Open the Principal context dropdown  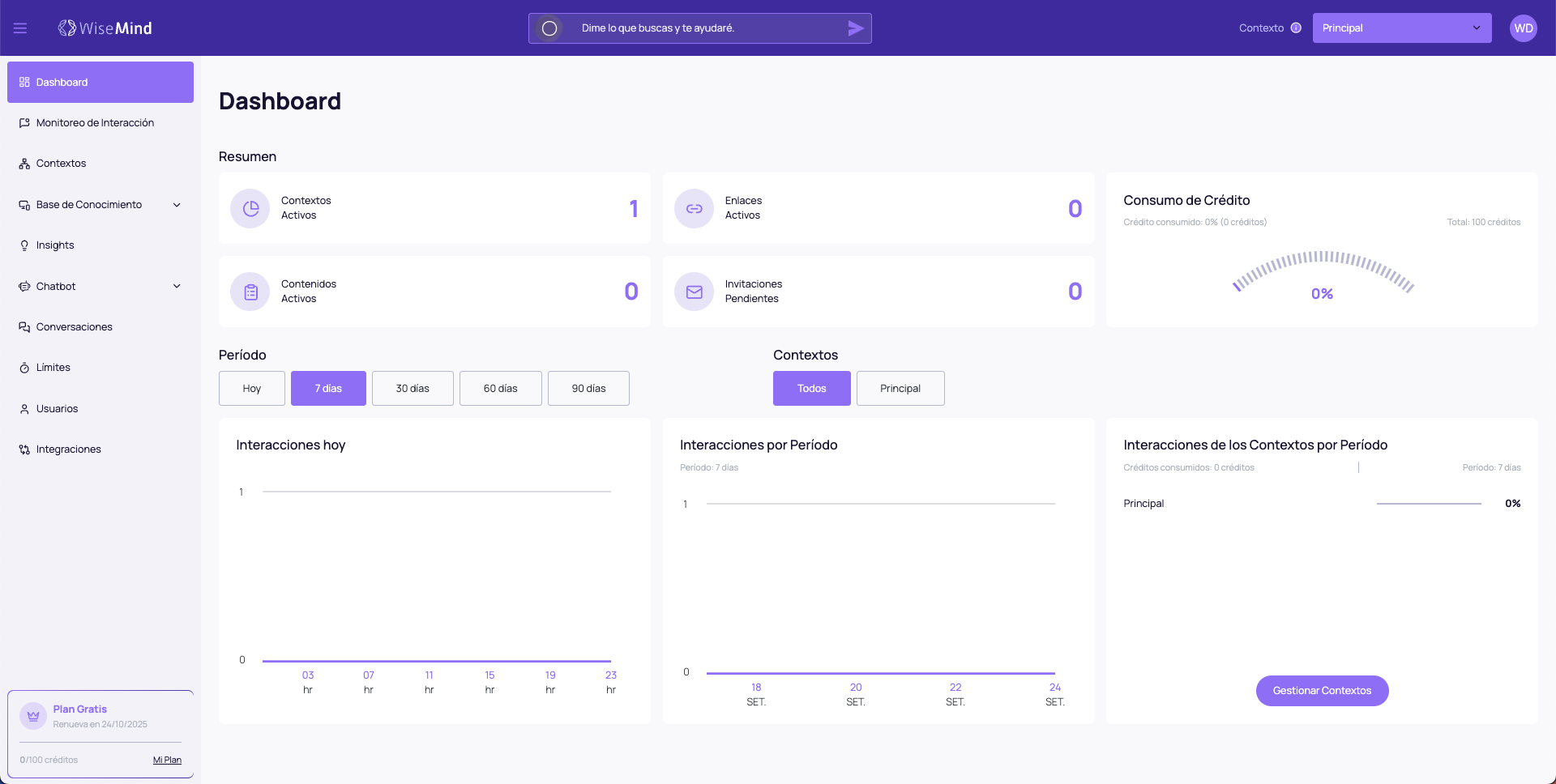[x=1401, y=28]
